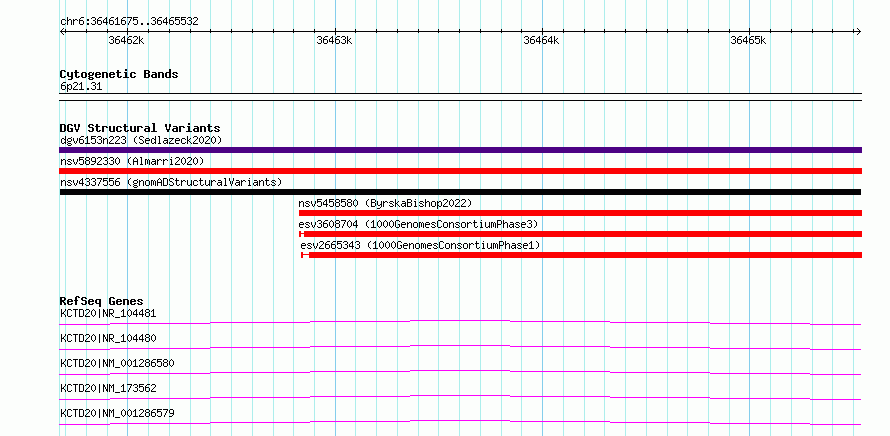
Task: Open the esv3608704 (1000GenomesConsortiumPhase3) label
Action: click(x=418, y=224)
